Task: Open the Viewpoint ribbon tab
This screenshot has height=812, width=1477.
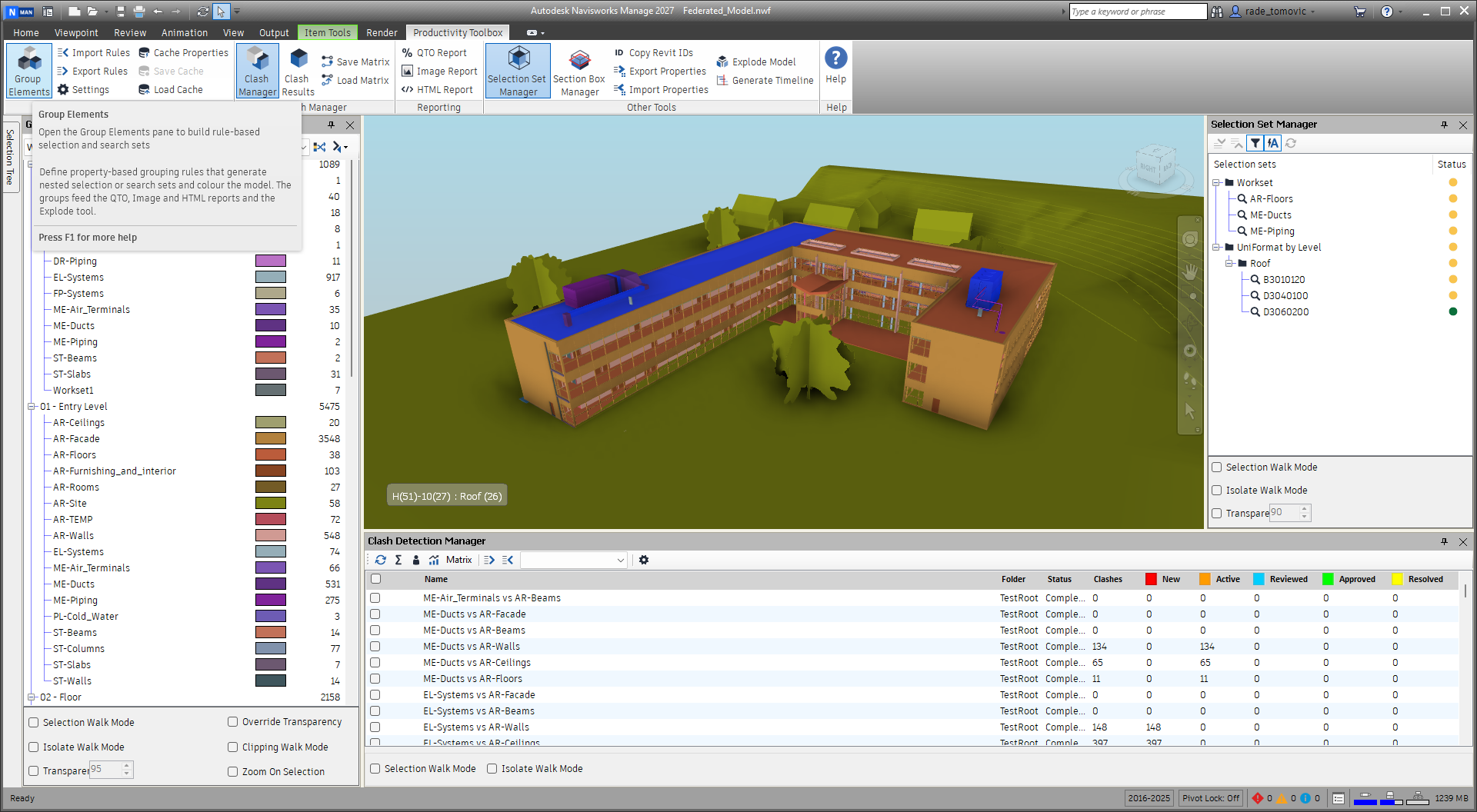Action: 76,33
